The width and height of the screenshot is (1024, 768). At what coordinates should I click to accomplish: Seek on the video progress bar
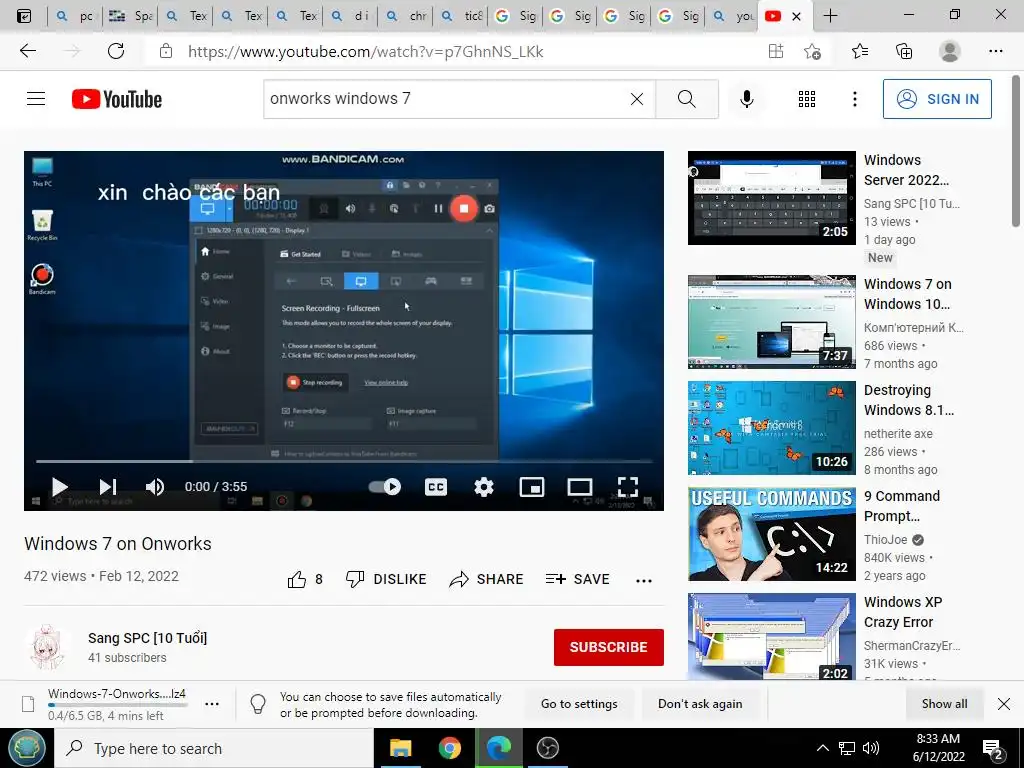pyautogui.click(x=344, y=461)
